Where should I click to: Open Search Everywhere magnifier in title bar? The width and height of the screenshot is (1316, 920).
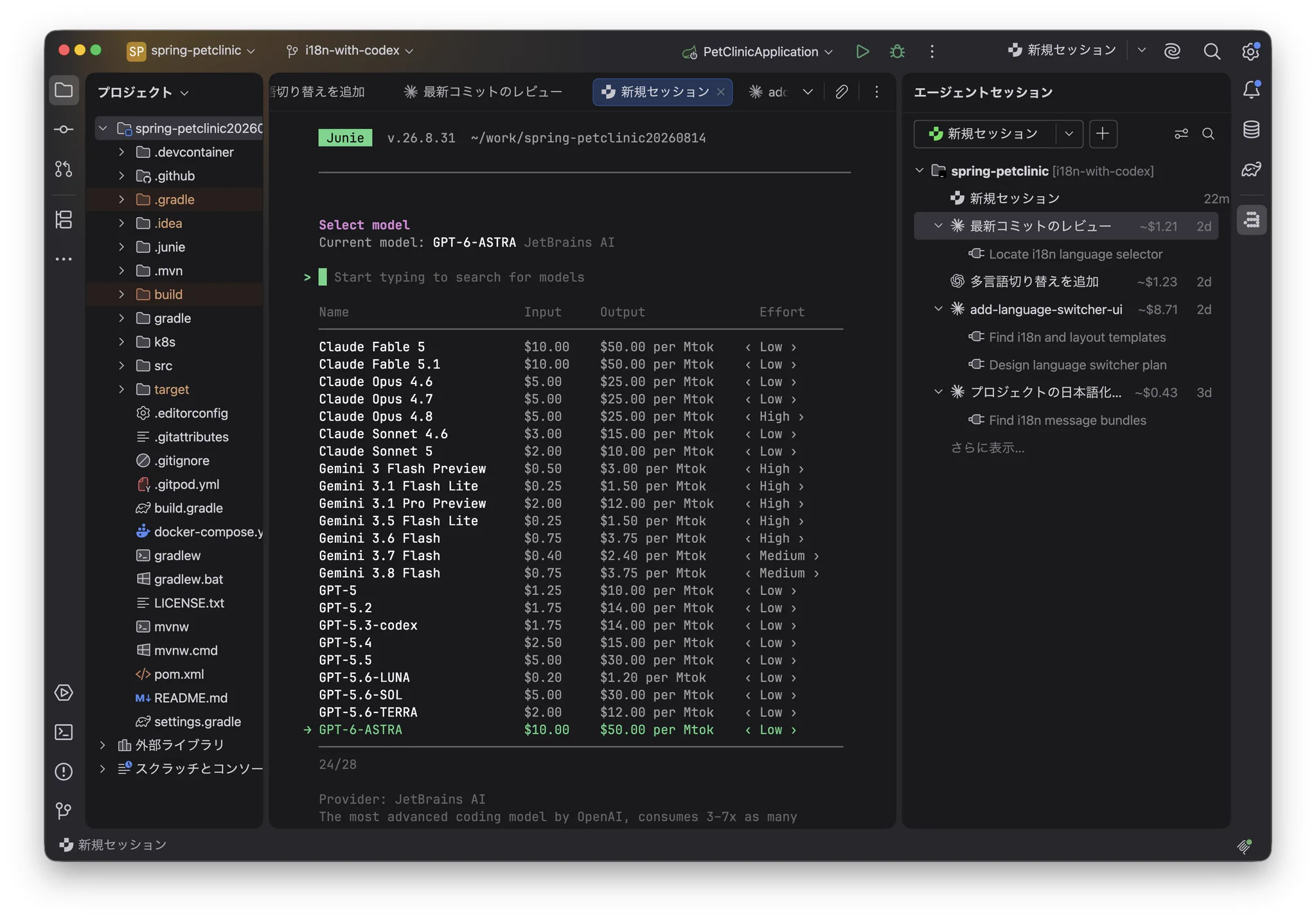pos(1211,51)
